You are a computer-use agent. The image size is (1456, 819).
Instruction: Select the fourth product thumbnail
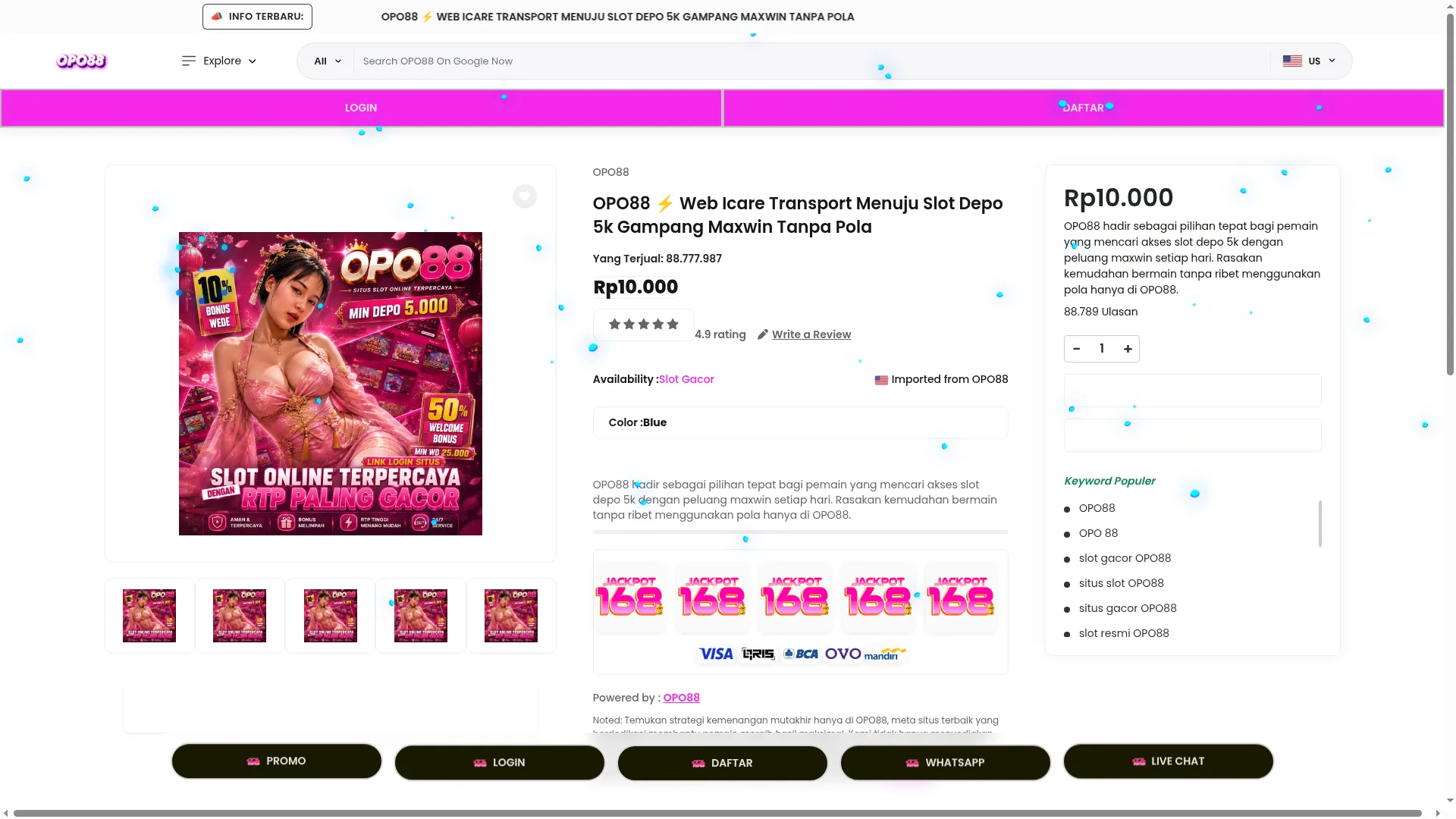coord(421,616)
